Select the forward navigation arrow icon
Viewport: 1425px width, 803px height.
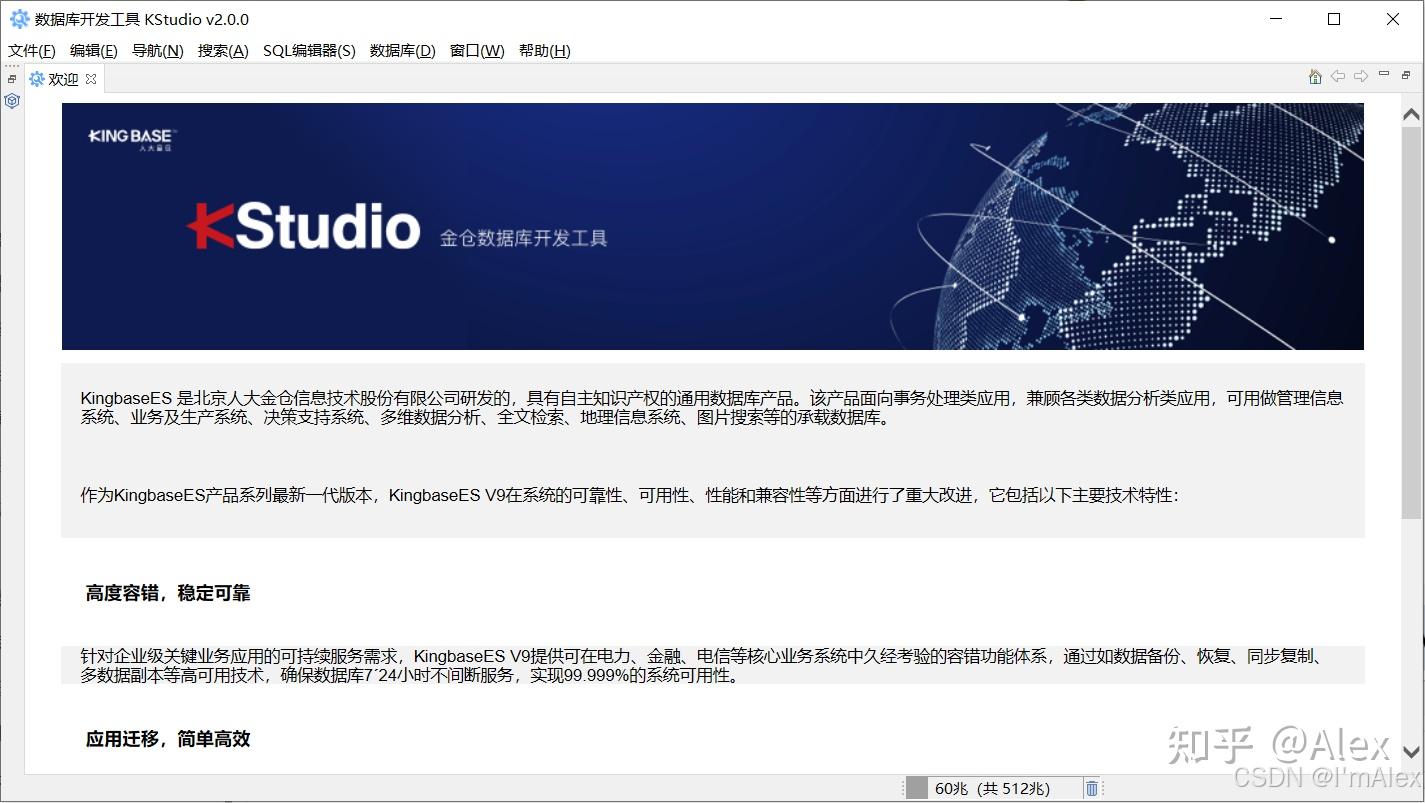coord(1361,76)
